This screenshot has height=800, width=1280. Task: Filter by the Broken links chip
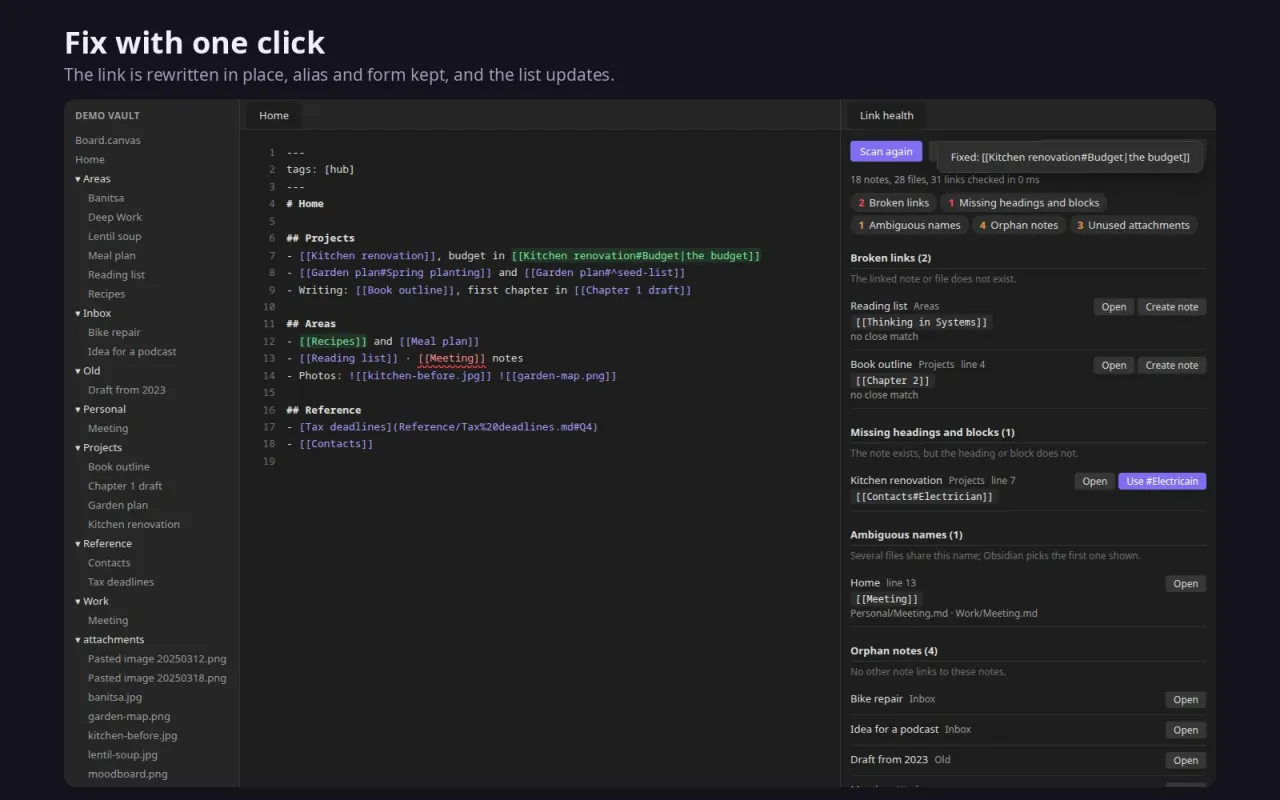coord(893,202)
